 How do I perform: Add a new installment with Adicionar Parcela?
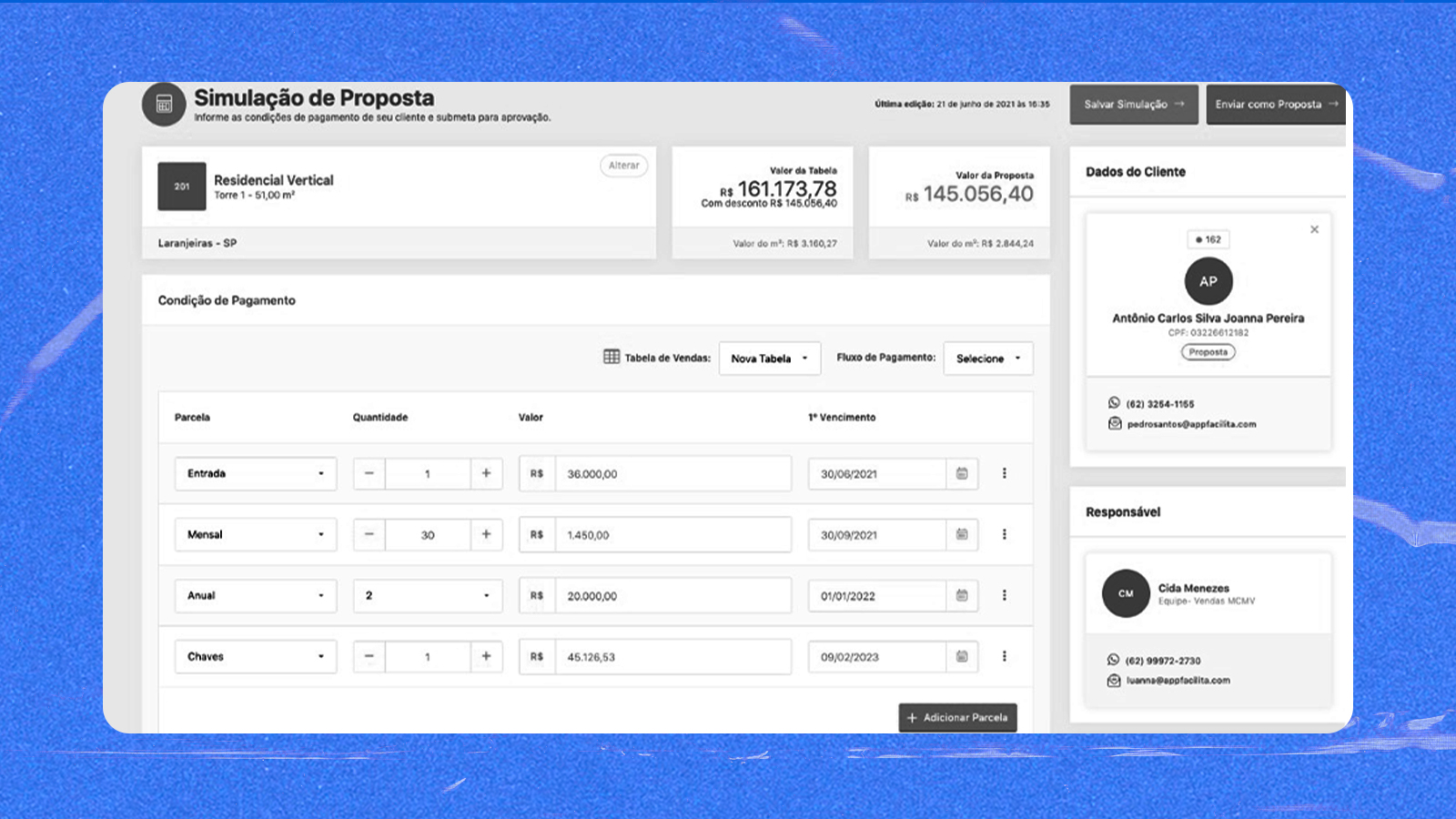[x=957, y=717]
